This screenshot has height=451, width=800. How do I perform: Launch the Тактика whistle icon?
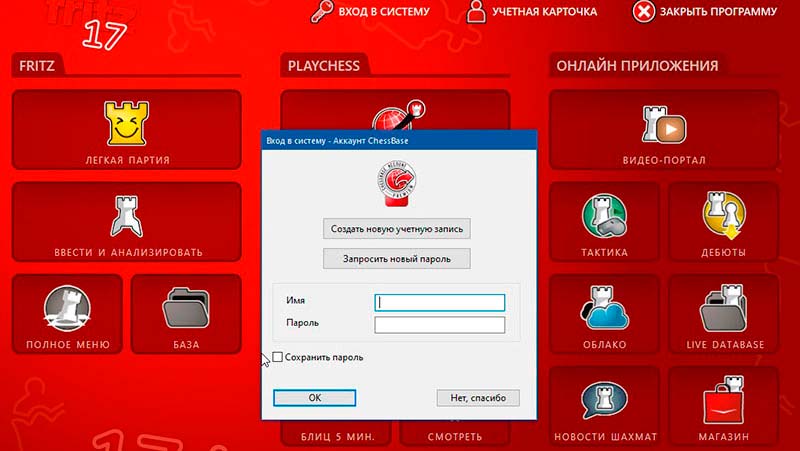[x=605, y=215]
